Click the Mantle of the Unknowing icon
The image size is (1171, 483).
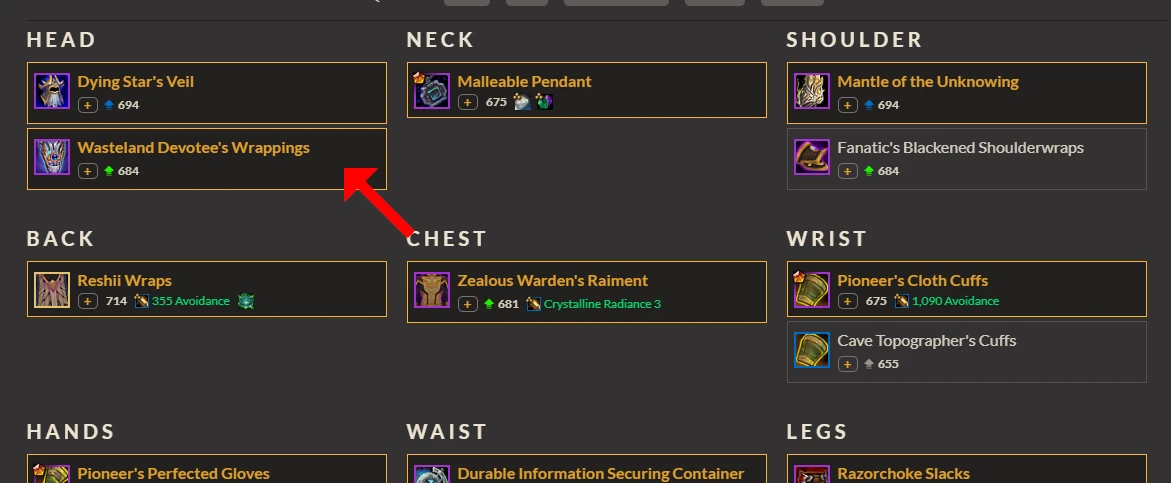(x=812, y=91)
